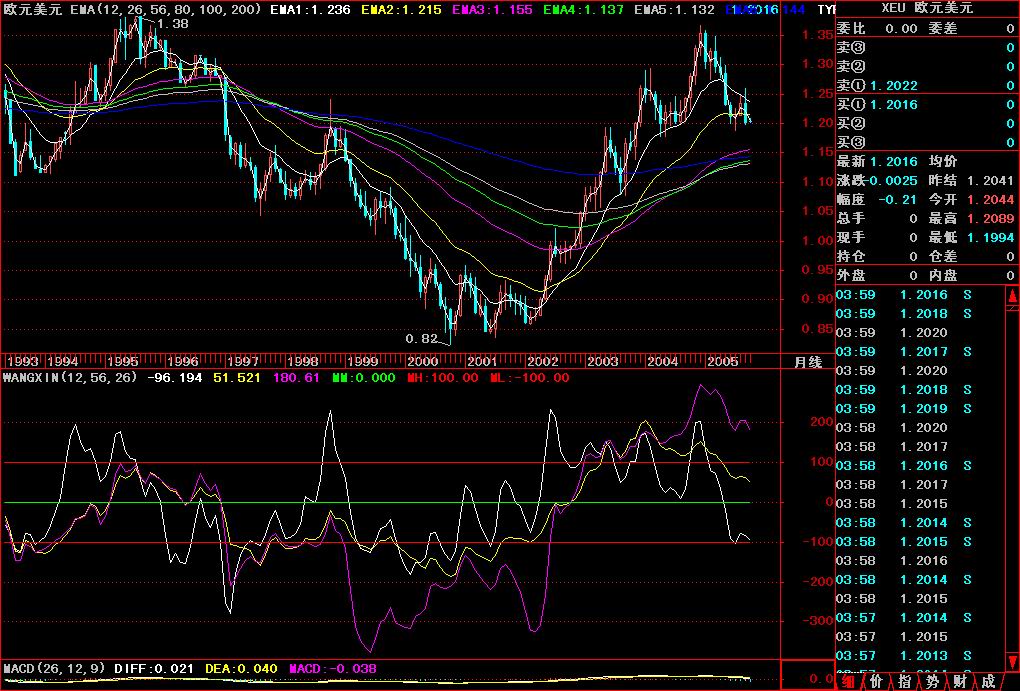Select the 最高 high value 1.2089
Image resolution: width=1020 pixels, height=691 pixels.
990,219
